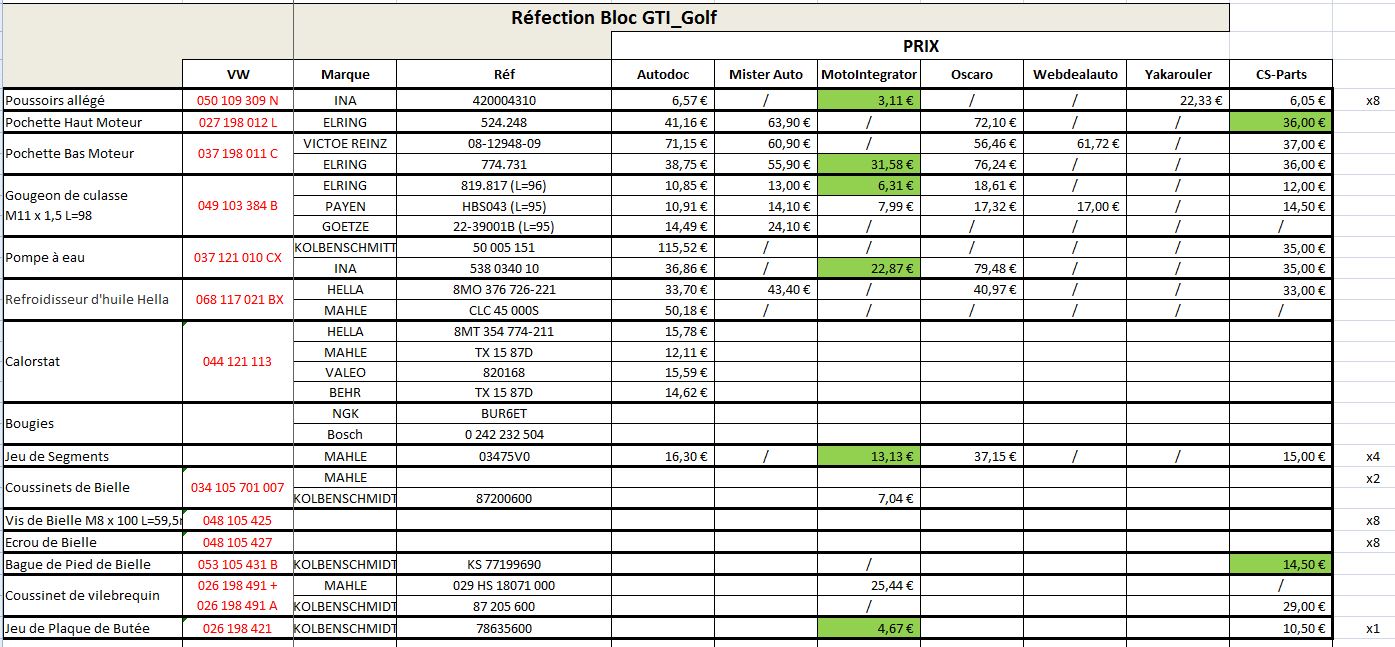This screenshot has width=1395, height=647.
Task: Select the green "36,00 €" CS-Parts cell
Action: point(1282,122)
